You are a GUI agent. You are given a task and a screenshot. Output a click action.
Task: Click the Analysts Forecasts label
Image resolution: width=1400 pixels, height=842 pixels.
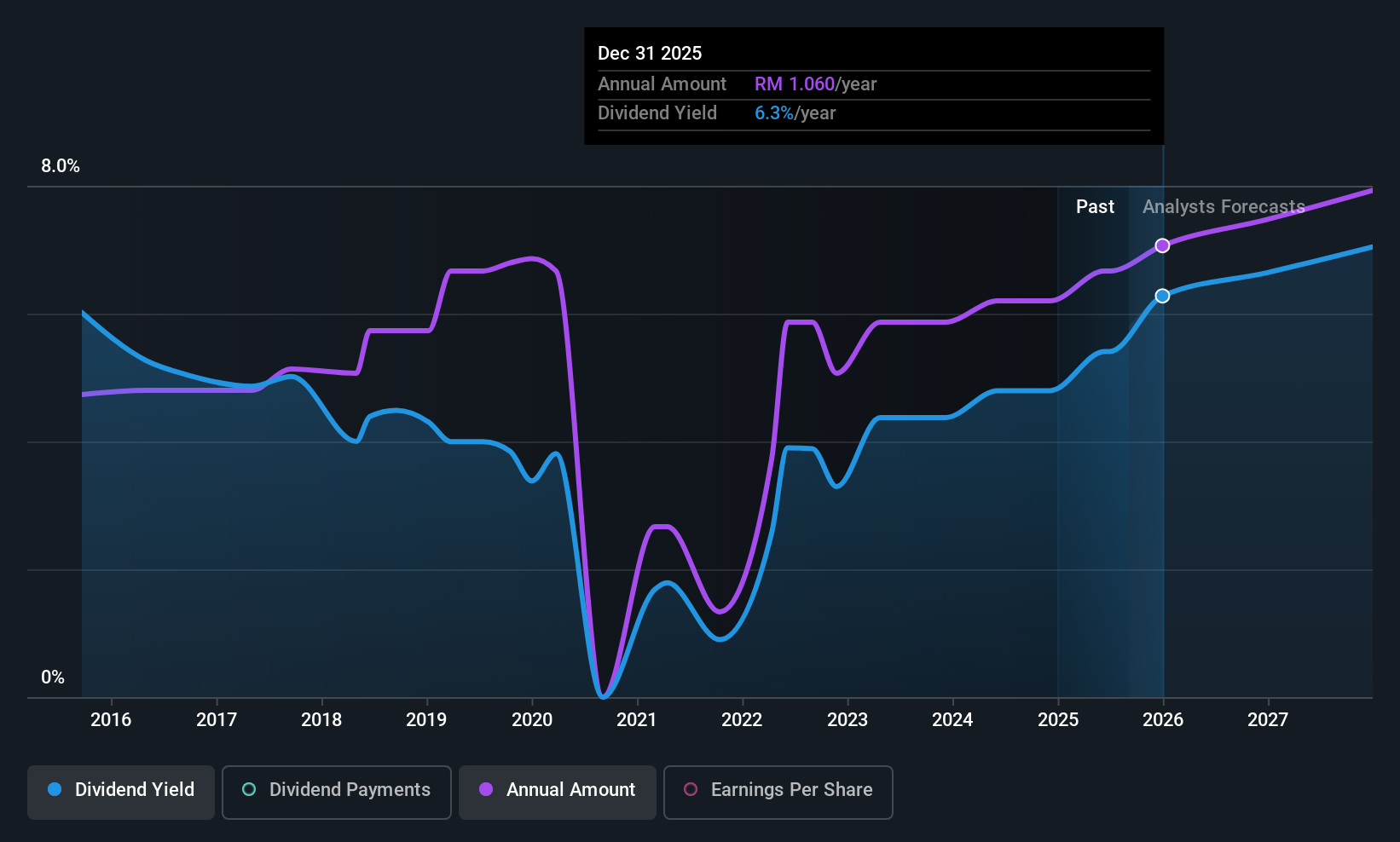point(1224,207)
